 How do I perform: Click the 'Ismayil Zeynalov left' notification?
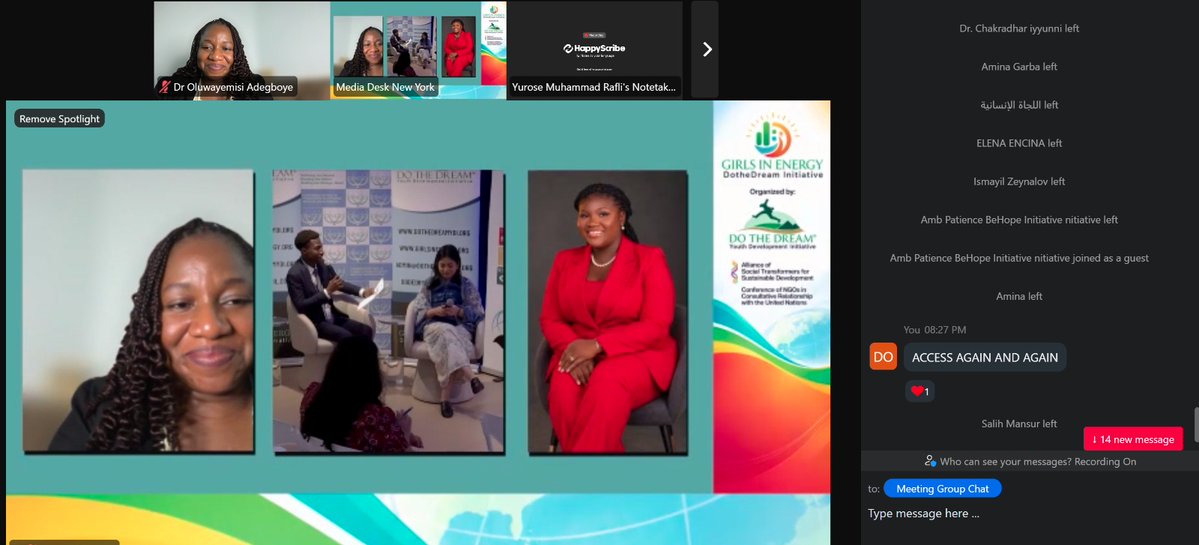tap(1019, 181)
